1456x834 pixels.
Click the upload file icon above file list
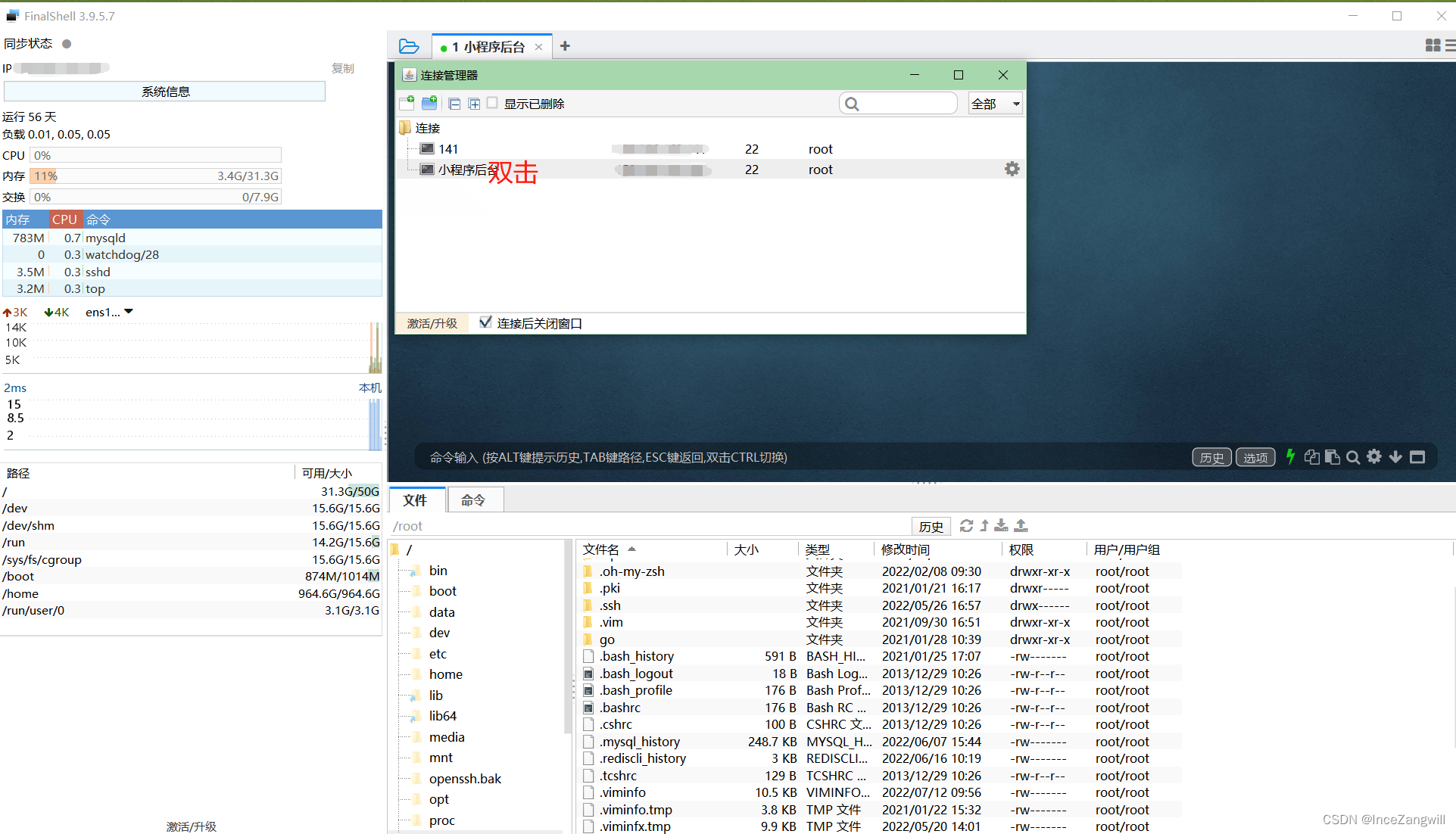coord(1021,525)
